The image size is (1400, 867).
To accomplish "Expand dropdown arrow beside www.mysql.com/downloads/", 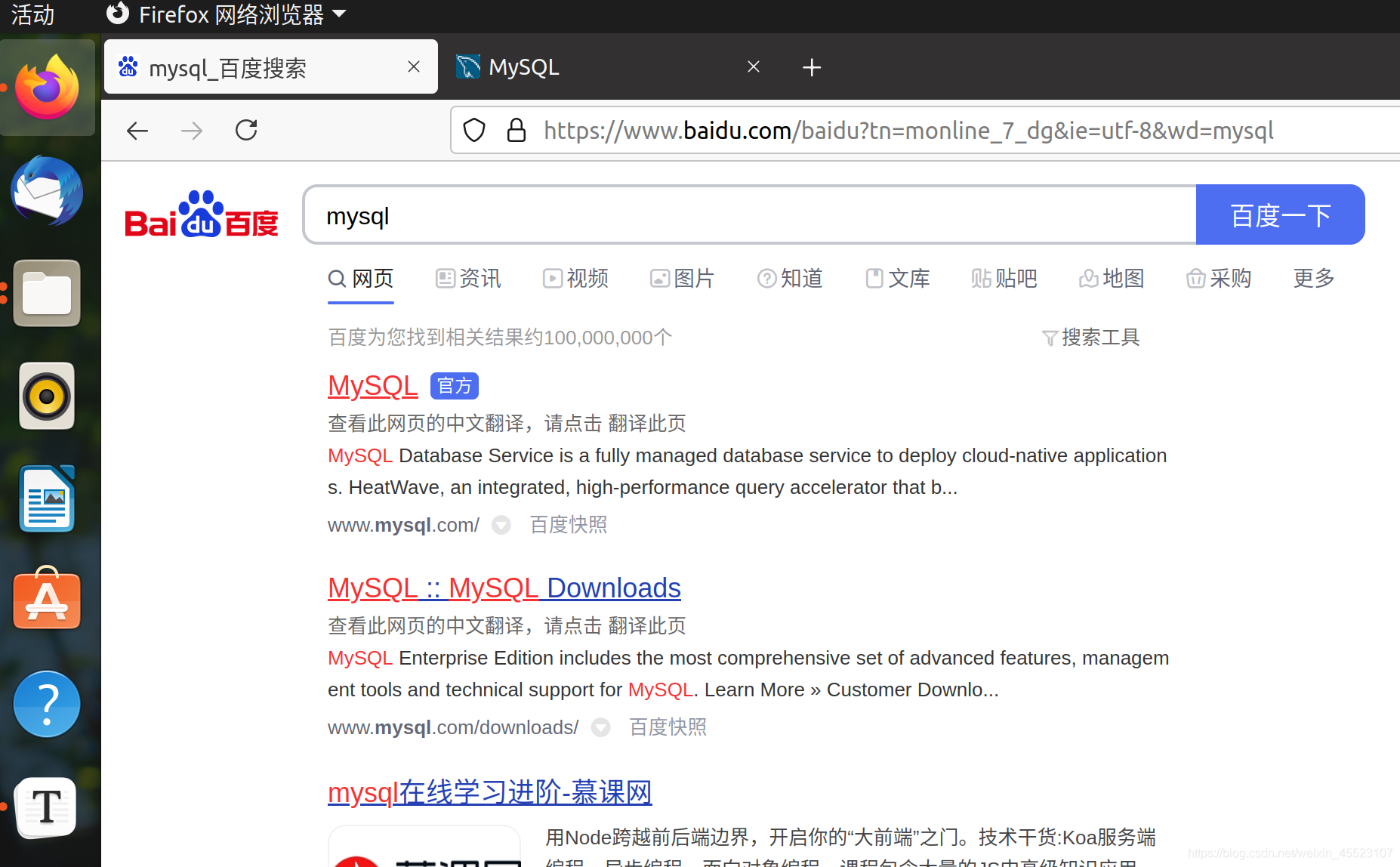I will coord(601,727).
